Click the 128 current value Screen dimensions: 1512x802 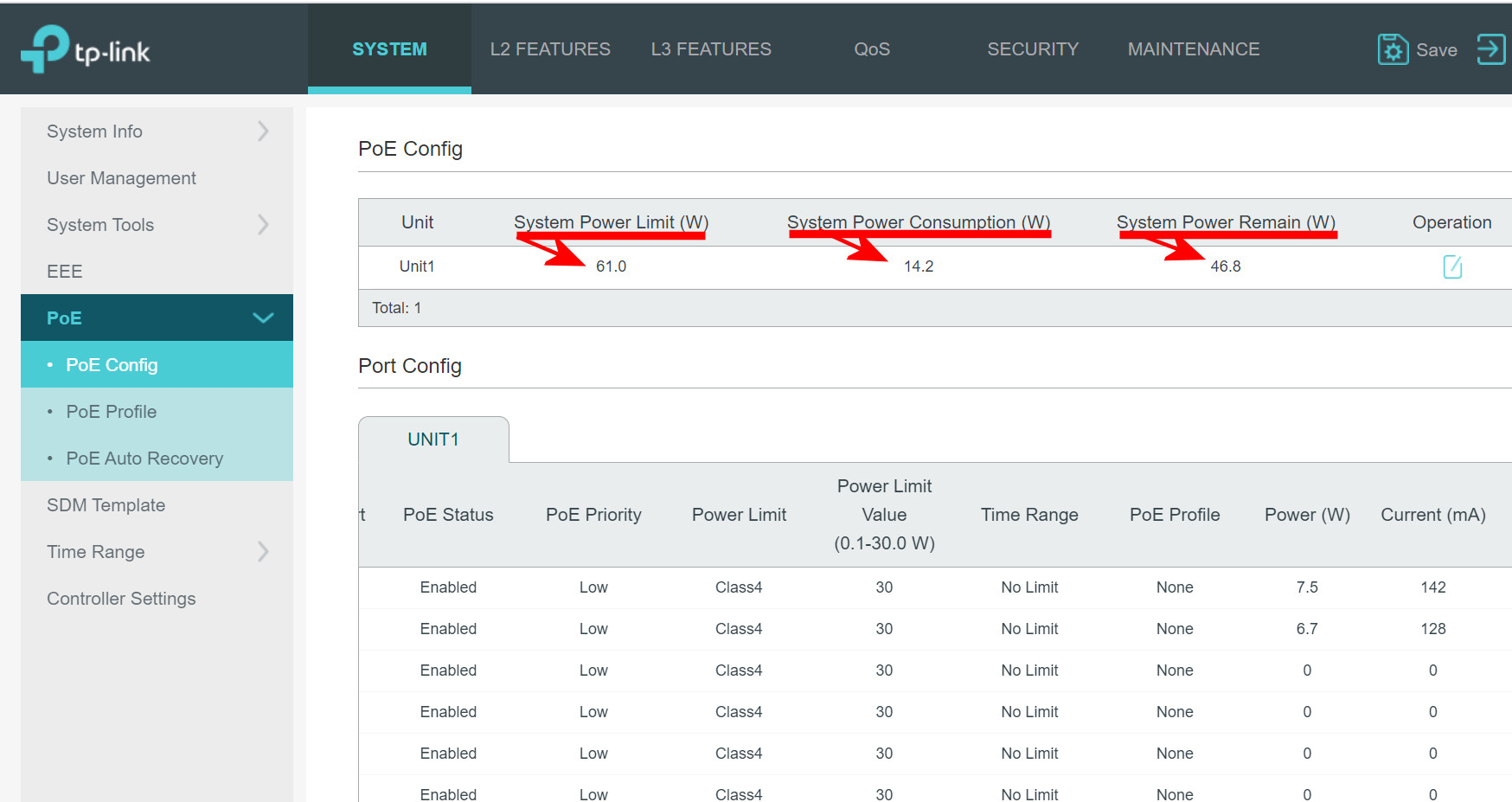point(1433,629)
